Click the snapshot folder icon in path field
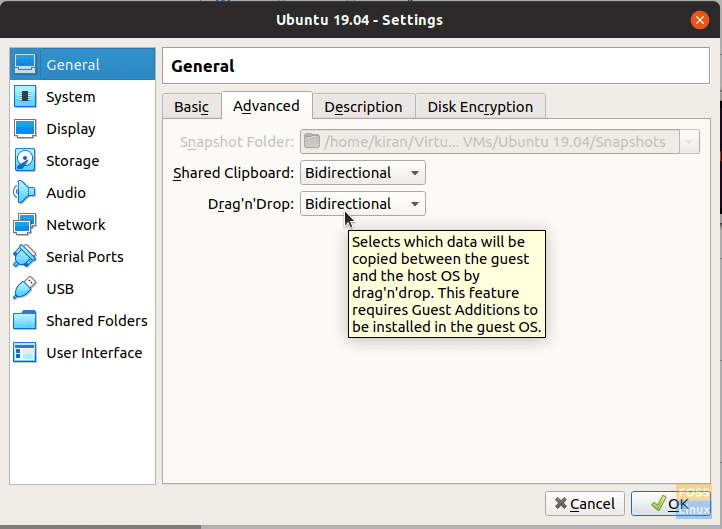 (x=312, y=141)
